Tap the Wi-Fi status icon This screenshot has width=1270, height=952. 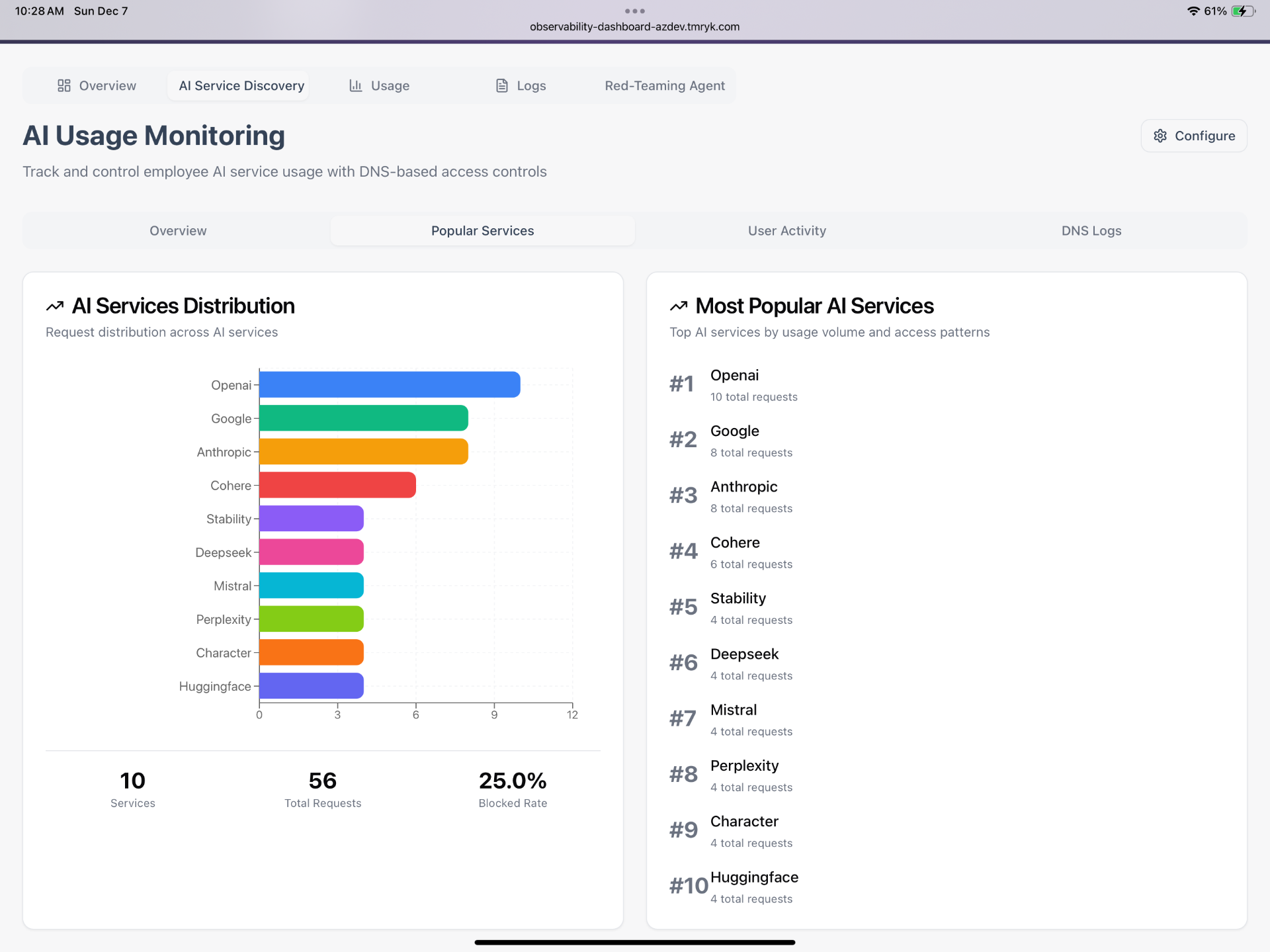(x=1193, y=11)
